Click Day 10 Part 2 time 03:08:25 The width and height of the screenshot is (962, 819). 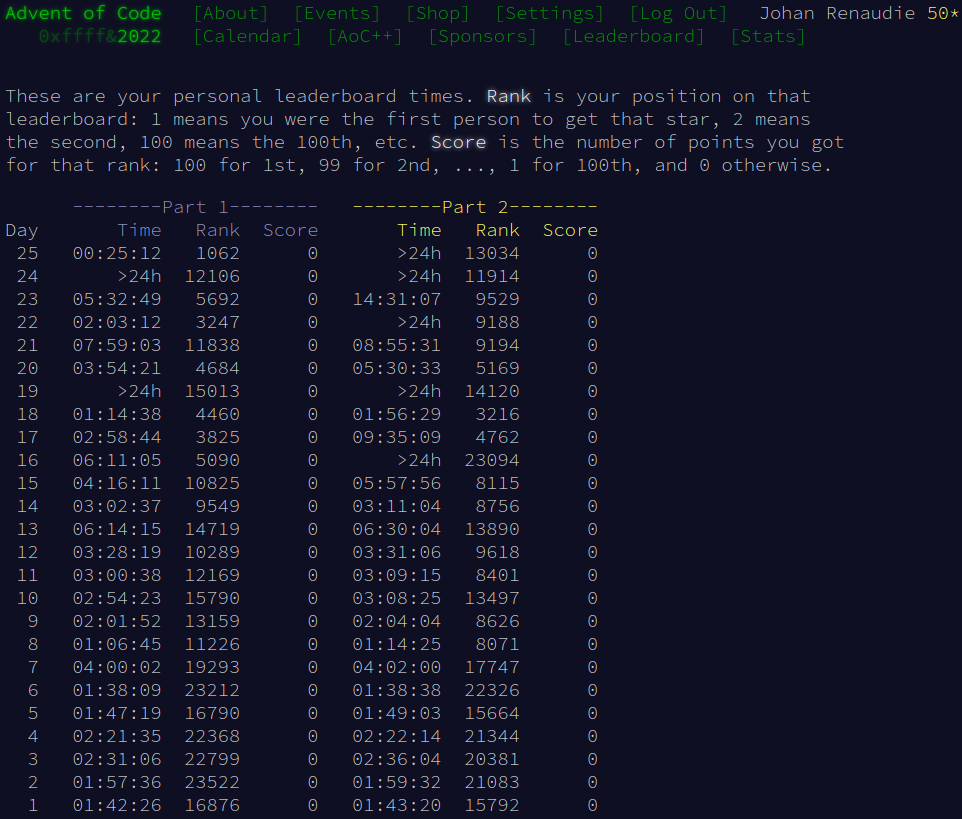(x=397, y=598)
